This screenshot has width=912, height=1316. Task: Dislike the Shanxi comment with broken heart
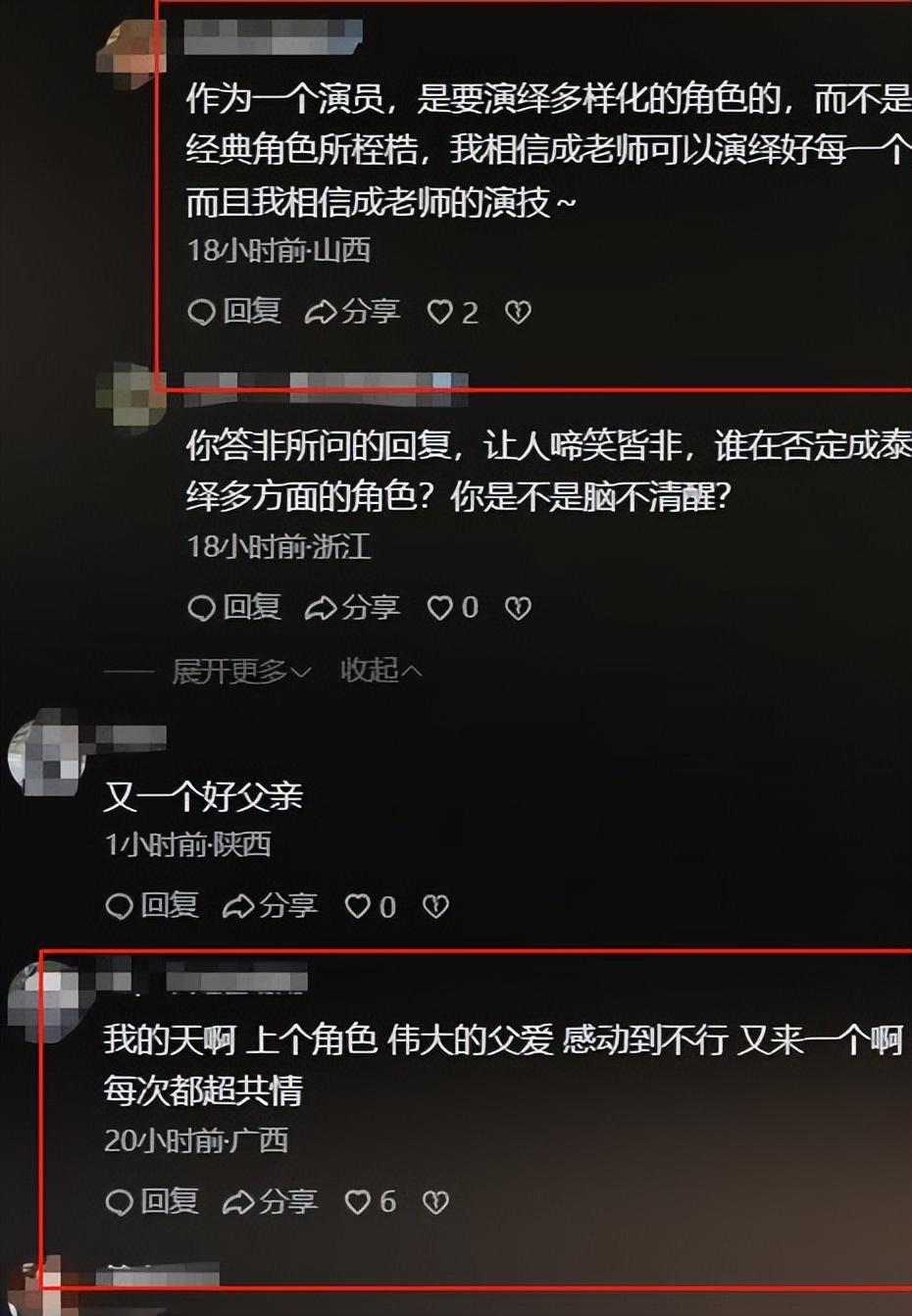(x=518, y=313)
